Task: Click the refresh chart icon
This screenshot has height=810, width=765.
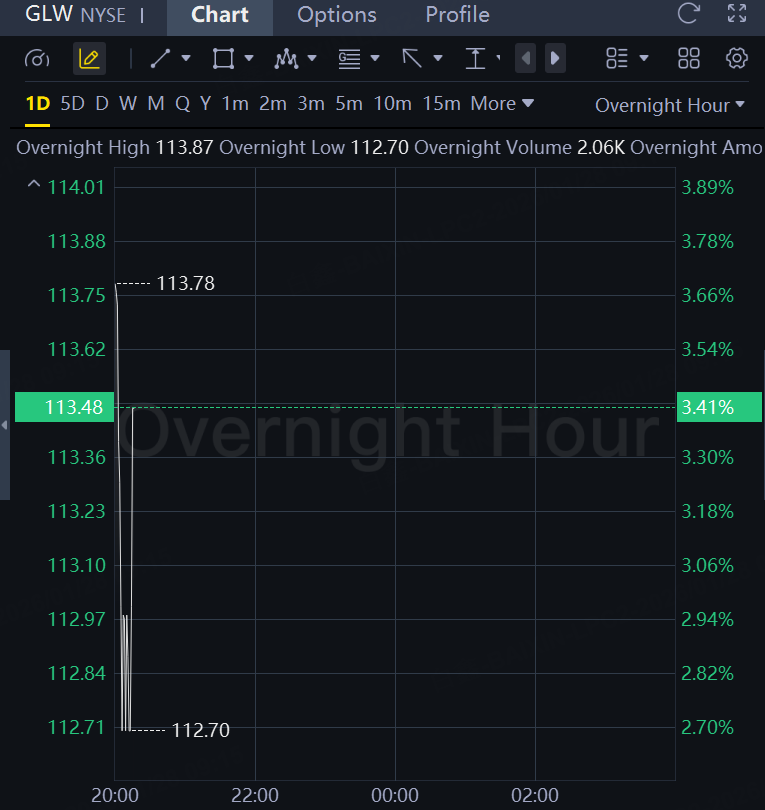Action: pos(688,14)
